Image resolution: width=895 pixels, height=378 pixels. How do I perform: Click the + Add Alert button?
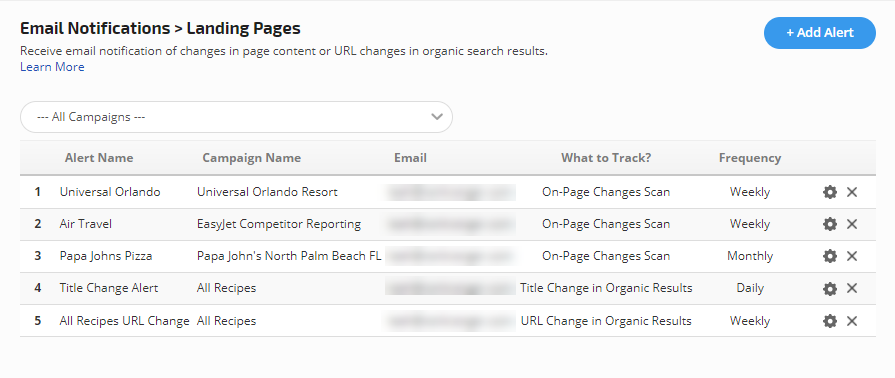coord(820,33)
